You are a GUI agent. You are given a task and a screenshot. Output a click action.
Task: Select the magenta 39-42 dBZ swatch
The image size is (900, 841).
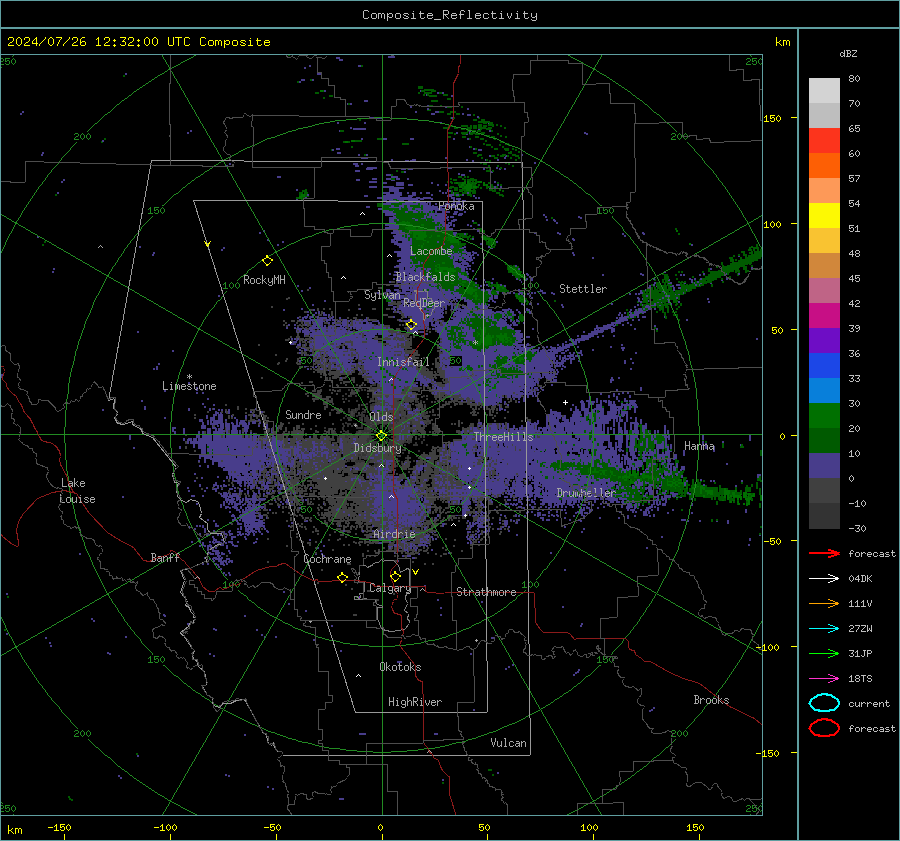click(x=824, y=316)
